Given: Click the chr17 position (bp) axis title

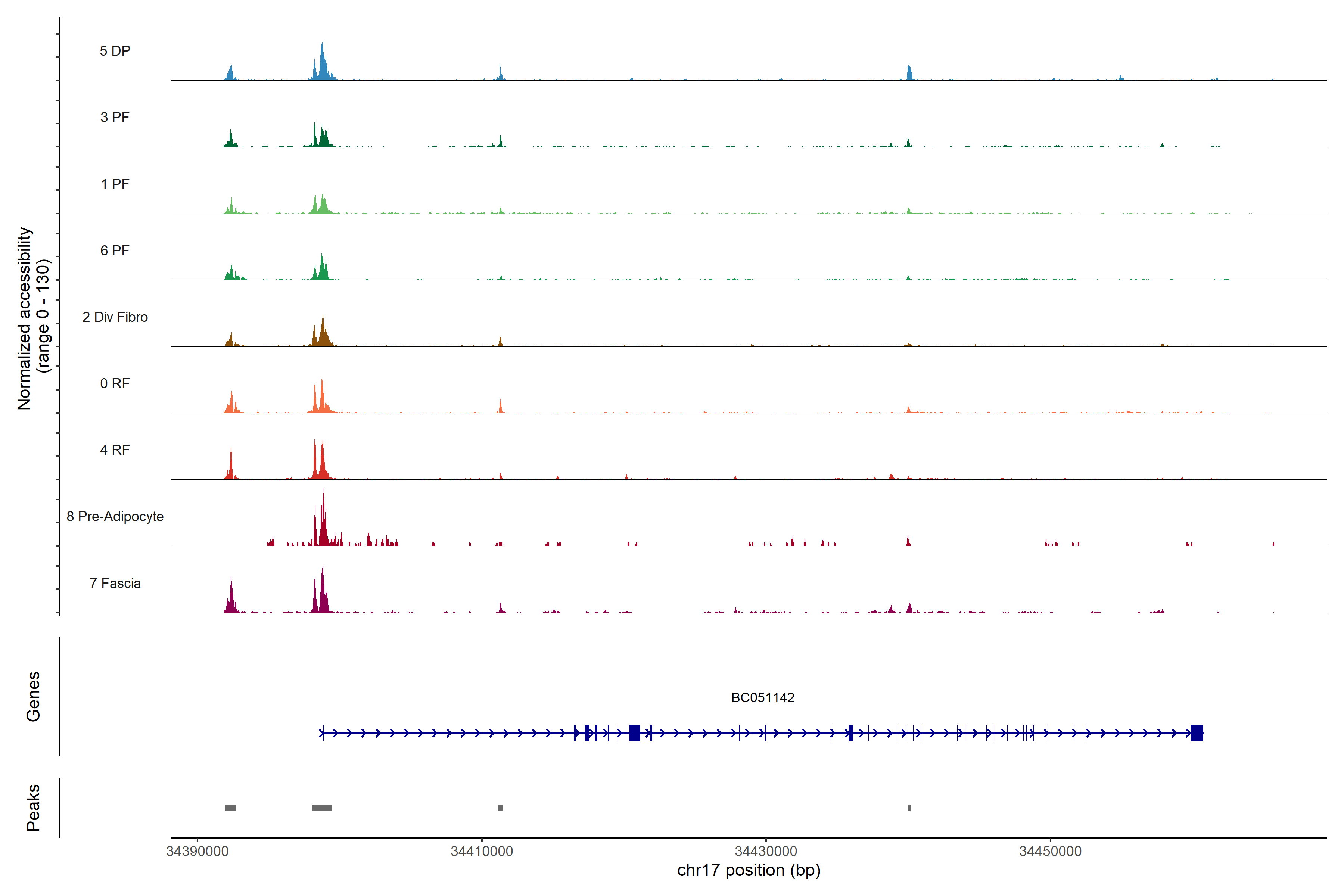Looking at the screenshot, I should point(749,870).
